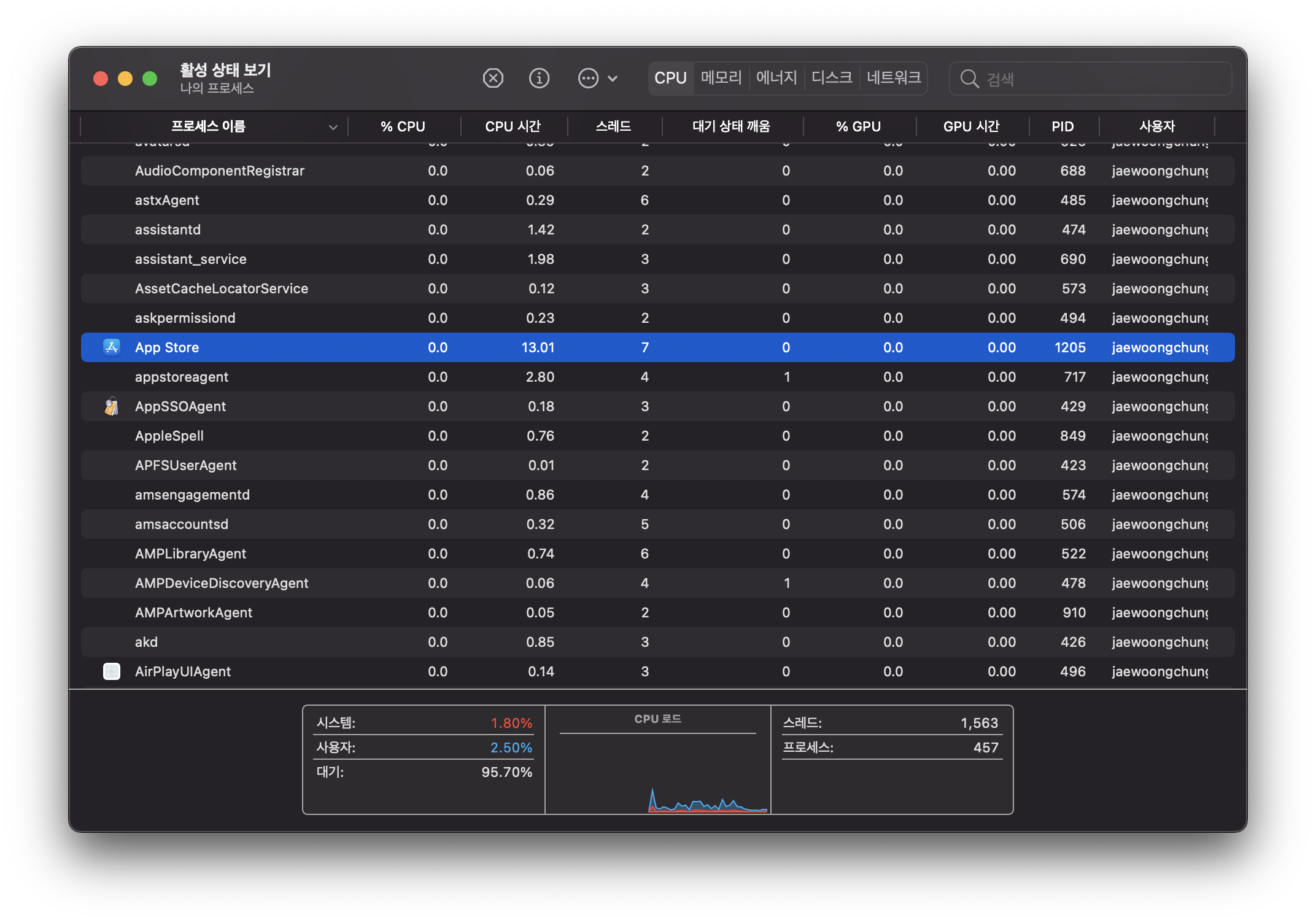Sort by the % CPU column header

click(x=403, y=127)
